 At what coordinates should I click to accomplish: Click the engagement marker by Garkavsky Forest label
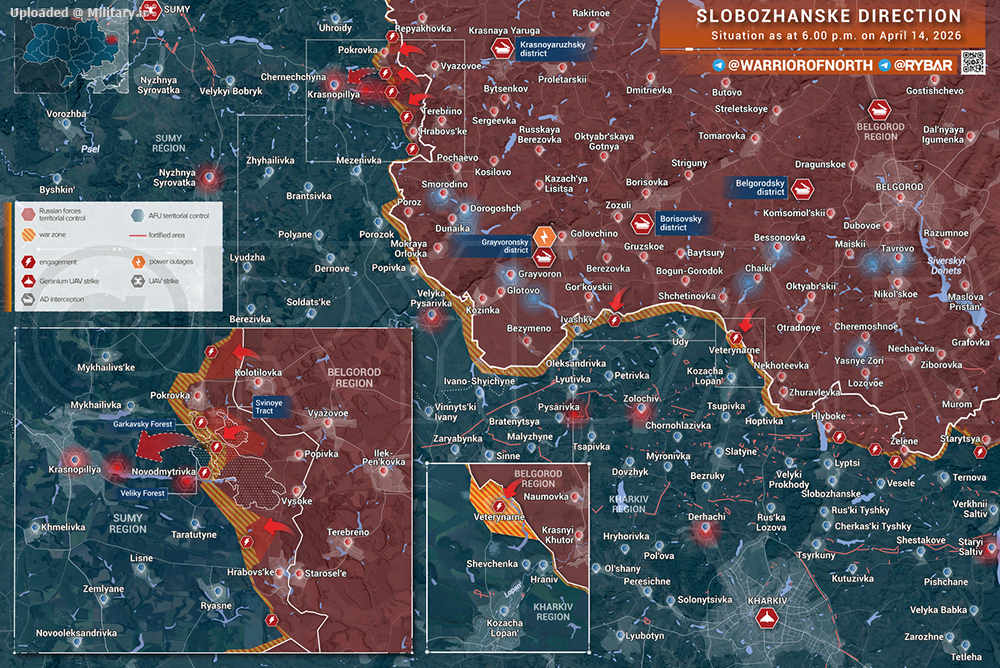click(x=201, y=422)
